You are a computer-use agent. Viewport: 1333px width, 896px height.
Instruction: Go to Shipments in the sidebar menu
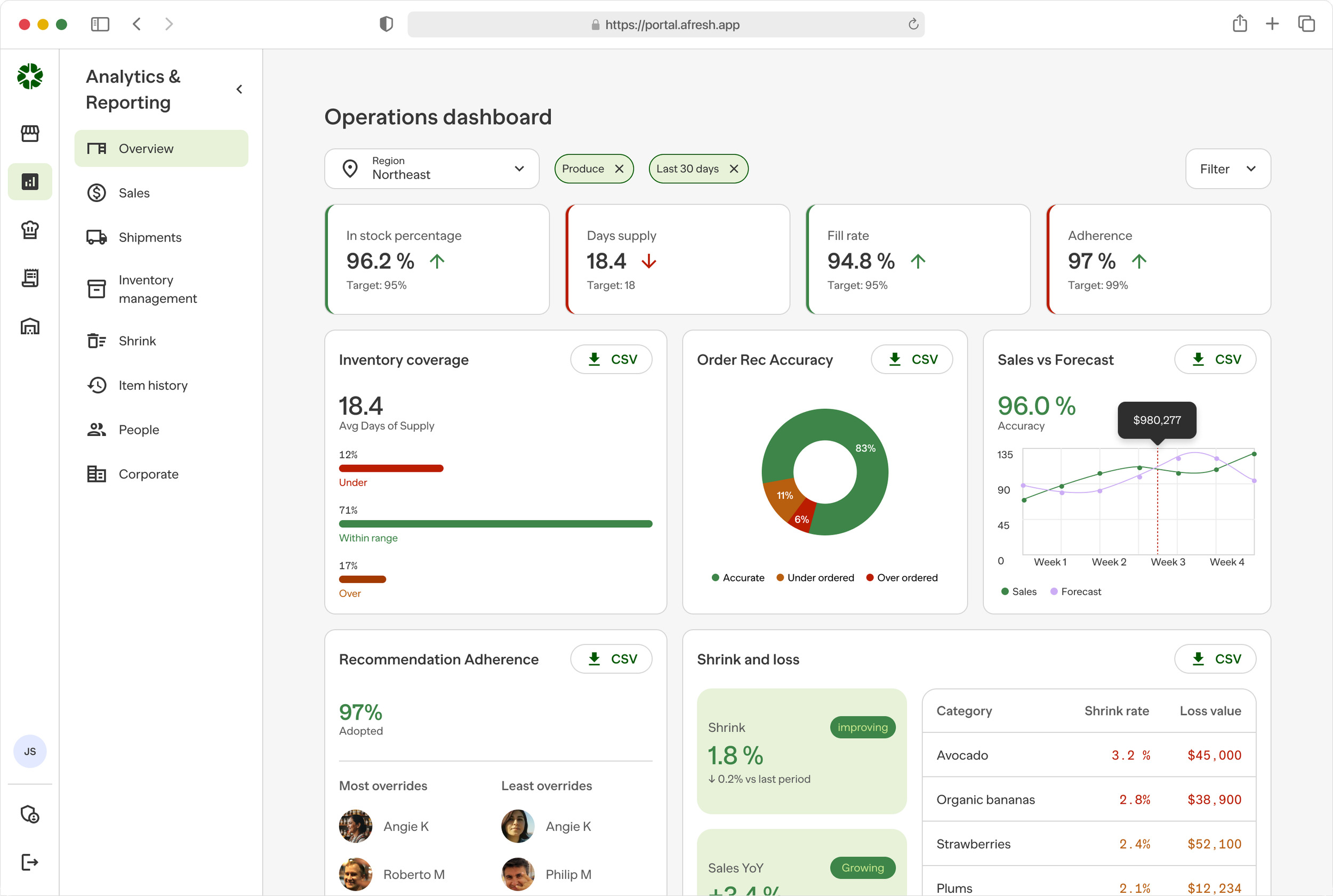pos(150,237)
